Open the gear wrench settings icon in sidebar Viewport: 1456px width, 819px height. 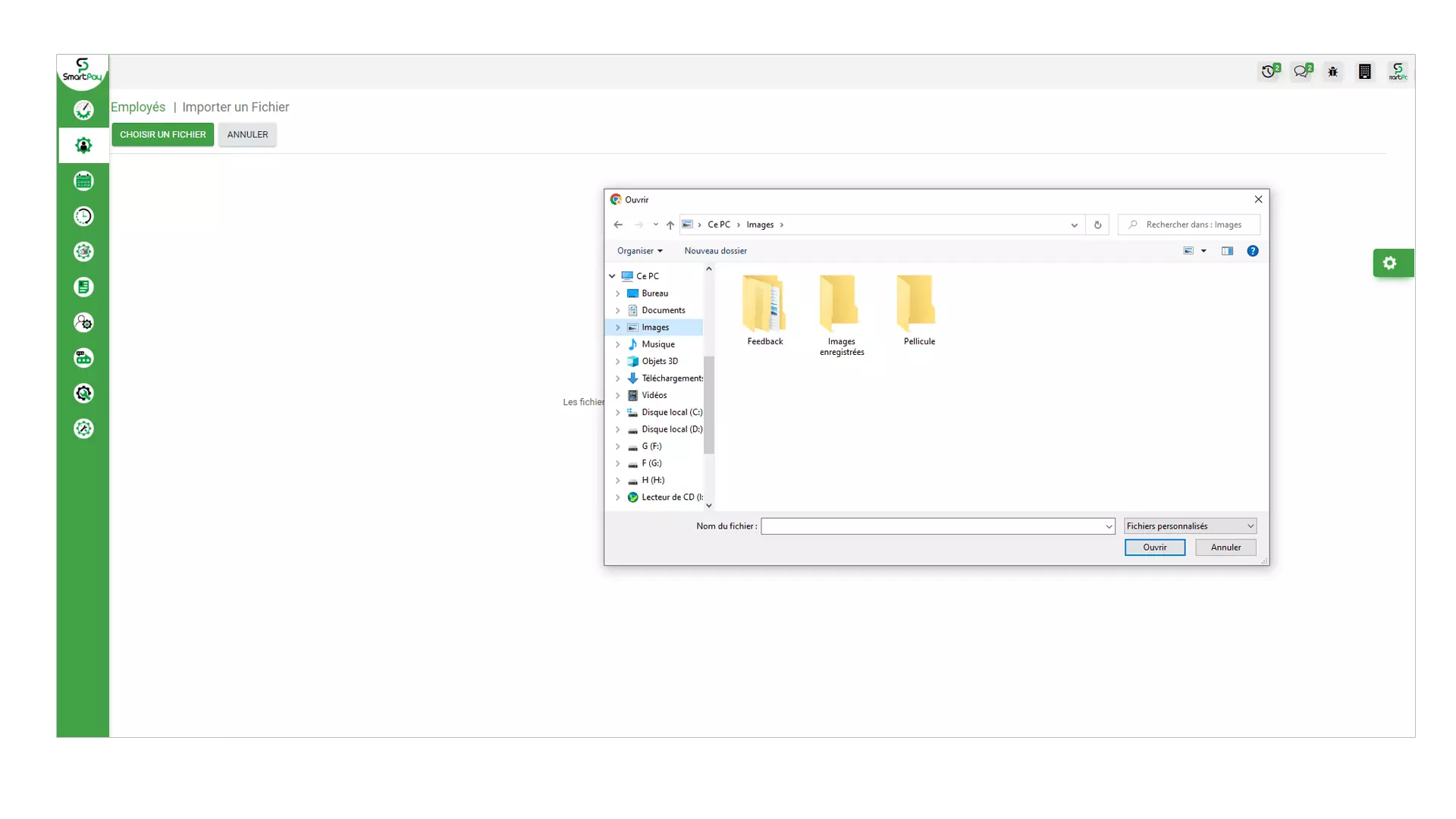tap(83, 393)
